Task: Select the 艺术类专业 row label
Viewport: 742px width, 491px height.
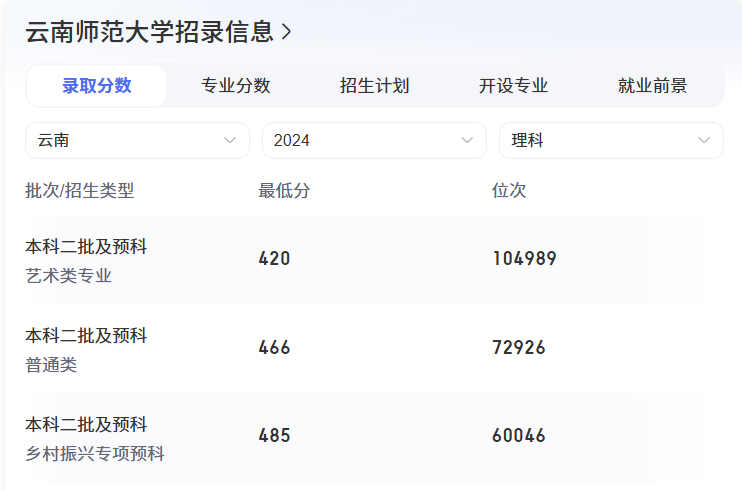Action: pos(69,275)
